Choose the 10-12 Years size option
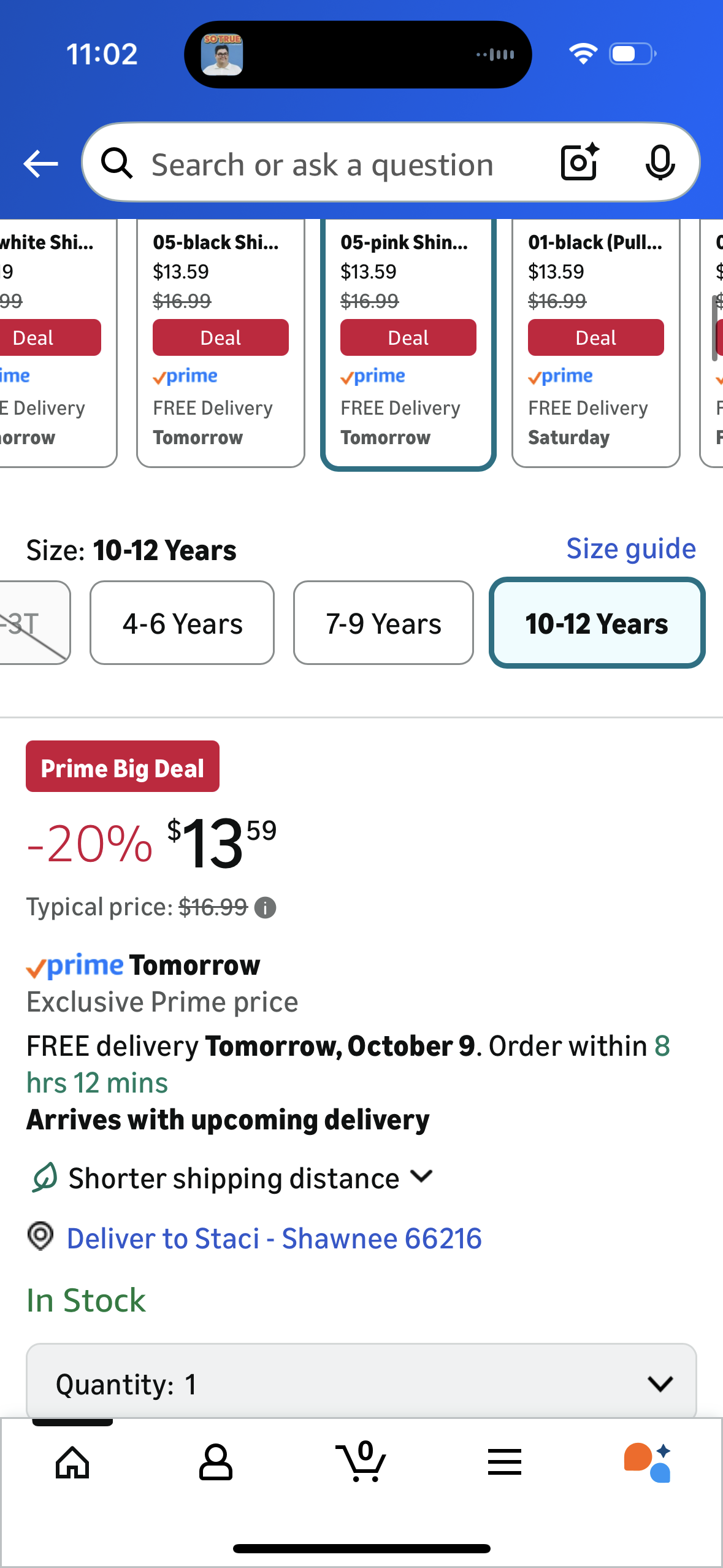Screen dimensions: 723x1568 [597, 623]
